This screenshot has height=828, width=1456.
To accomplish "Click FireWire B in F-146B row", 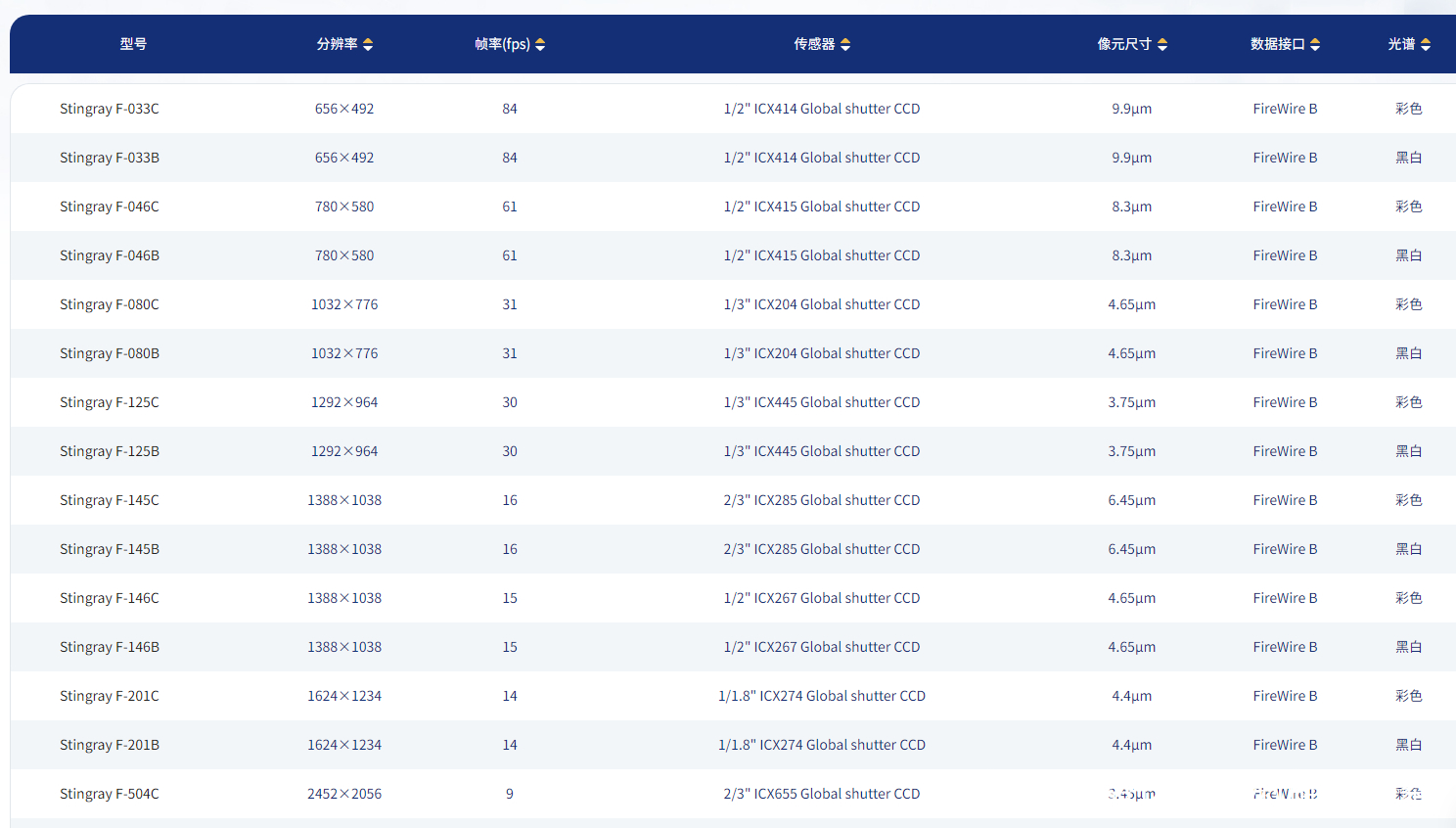I will click(x=1285, y=647).
